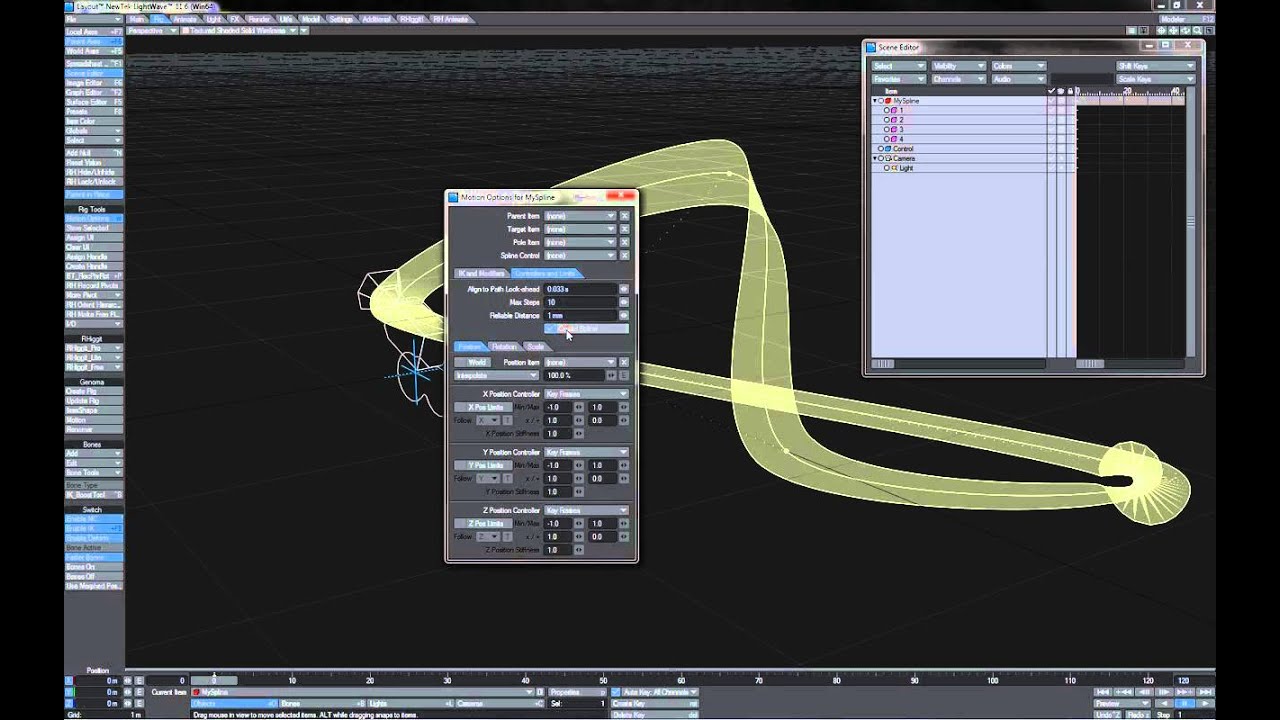
Task: Toggle MySpline selection circle in Scene Editor
Action: [881, 101]
